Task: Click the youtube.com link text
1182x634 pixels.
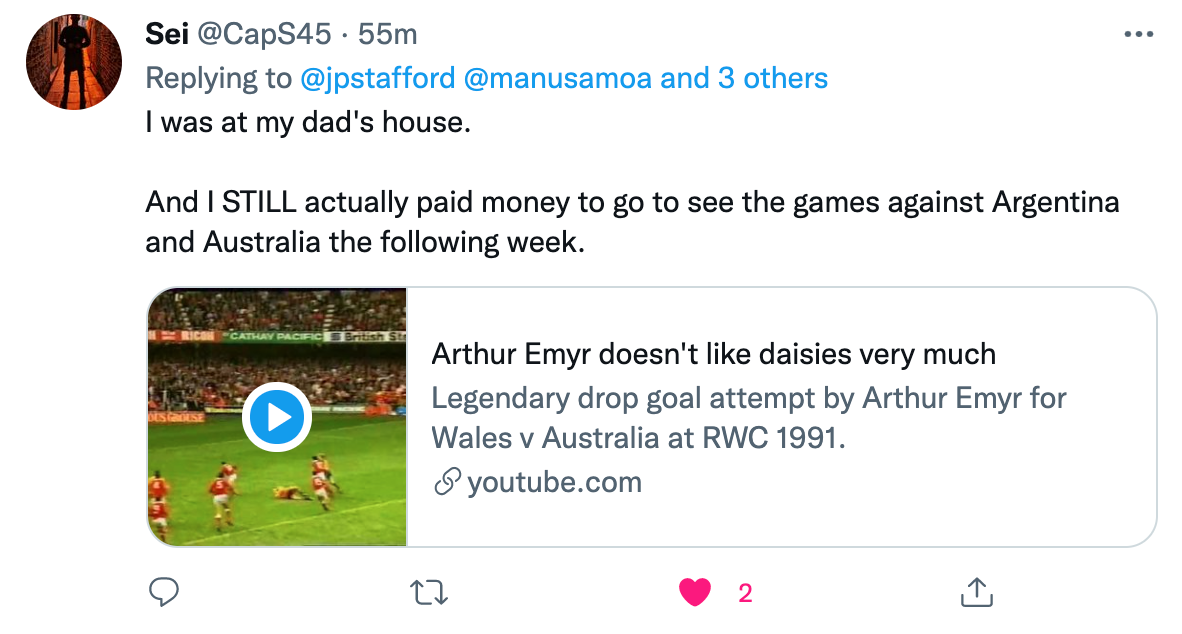Action: (554, 483)
